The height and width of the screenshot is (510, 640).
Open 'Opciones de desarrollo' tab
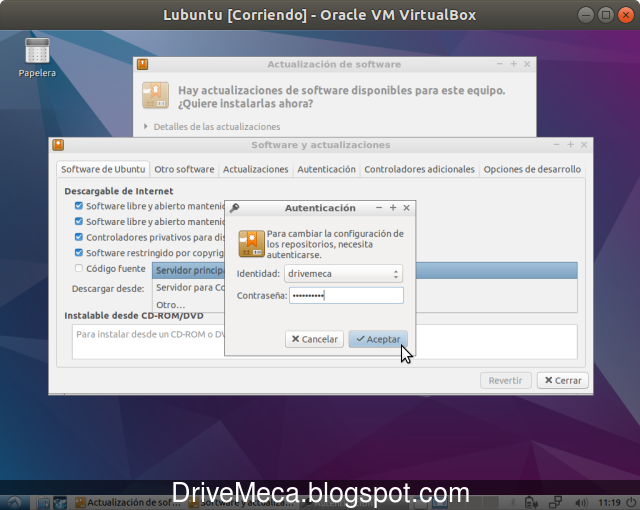pyautogui.click(x=532, y=169)
